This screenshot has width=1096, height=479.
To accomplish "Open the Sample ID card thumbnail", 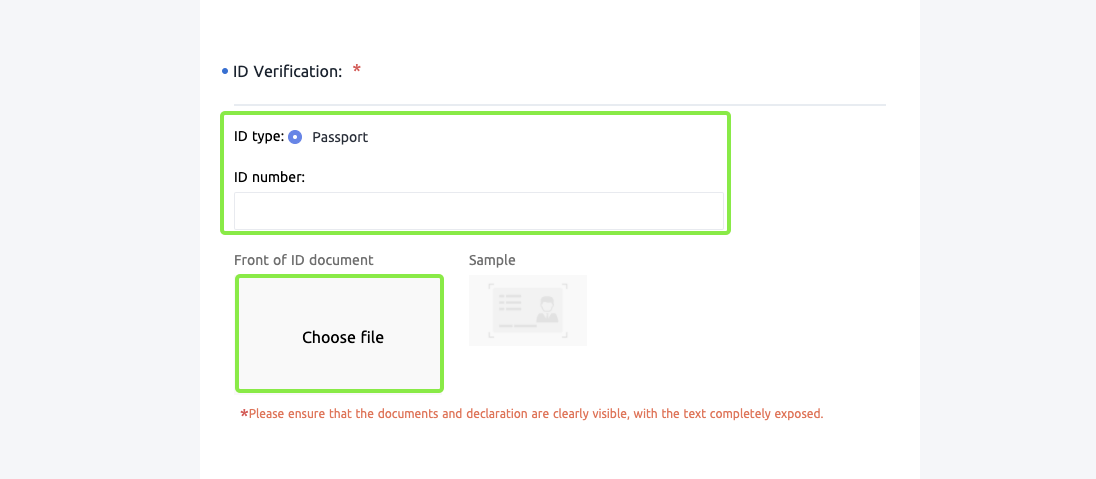I will (x=527, y=310).
